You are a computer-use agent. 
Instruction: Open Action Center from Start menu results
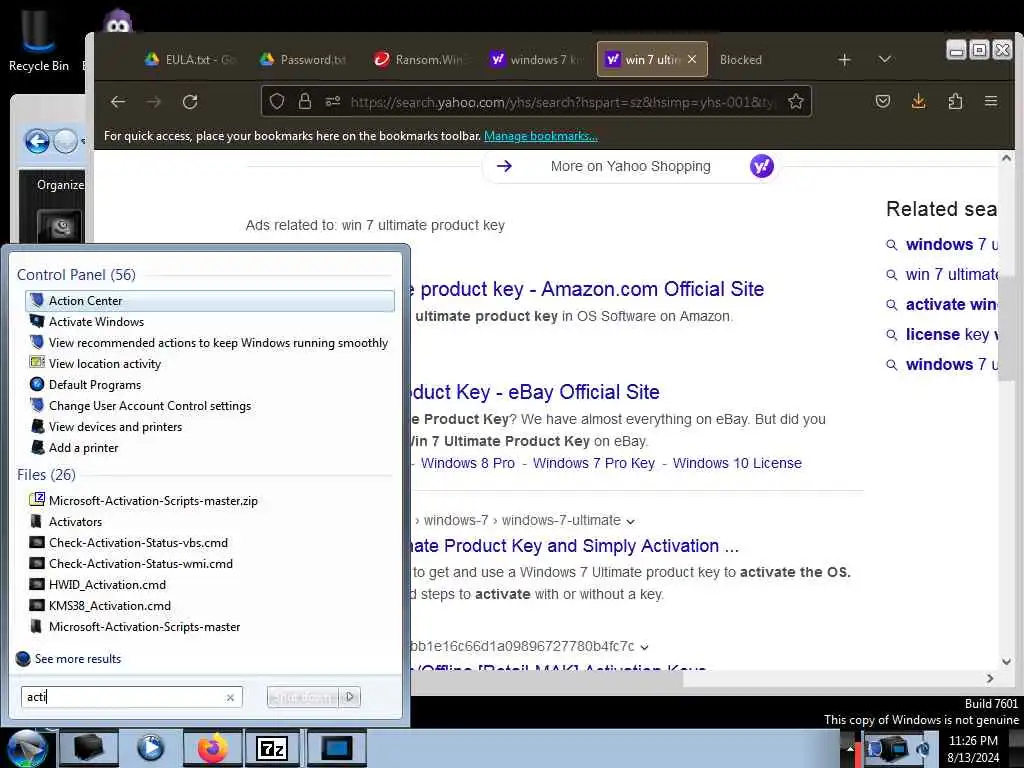tap(210, 300)
